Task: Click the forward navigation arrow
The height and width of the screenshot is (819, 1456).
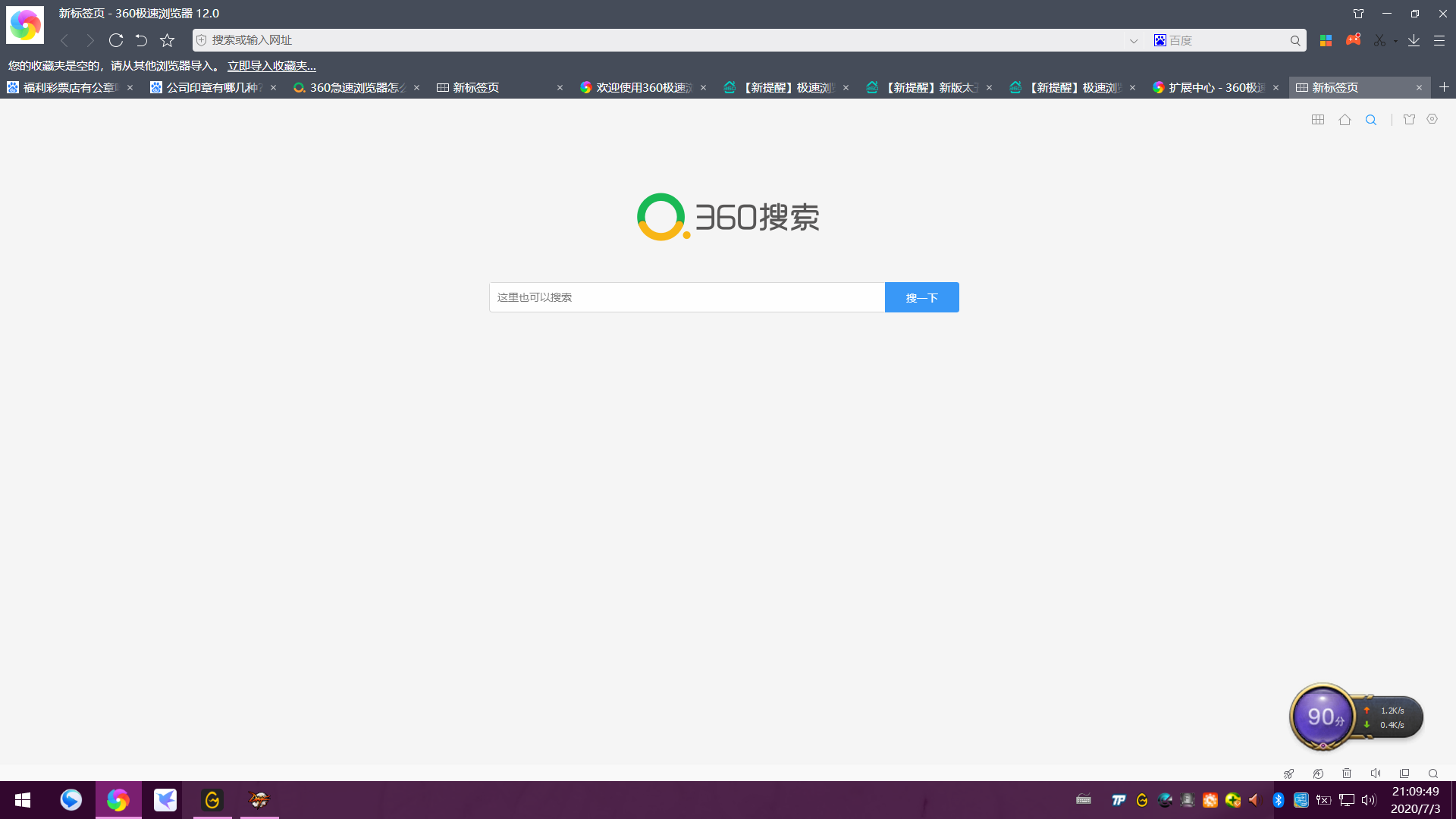Action: pyautogui.click(x=90, y=40)
